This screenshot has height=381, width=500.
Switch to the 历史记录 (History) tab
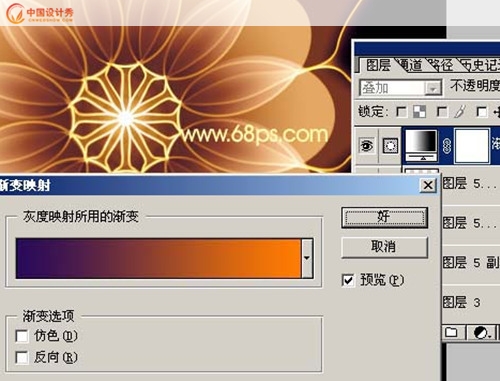tap(480, 65)
